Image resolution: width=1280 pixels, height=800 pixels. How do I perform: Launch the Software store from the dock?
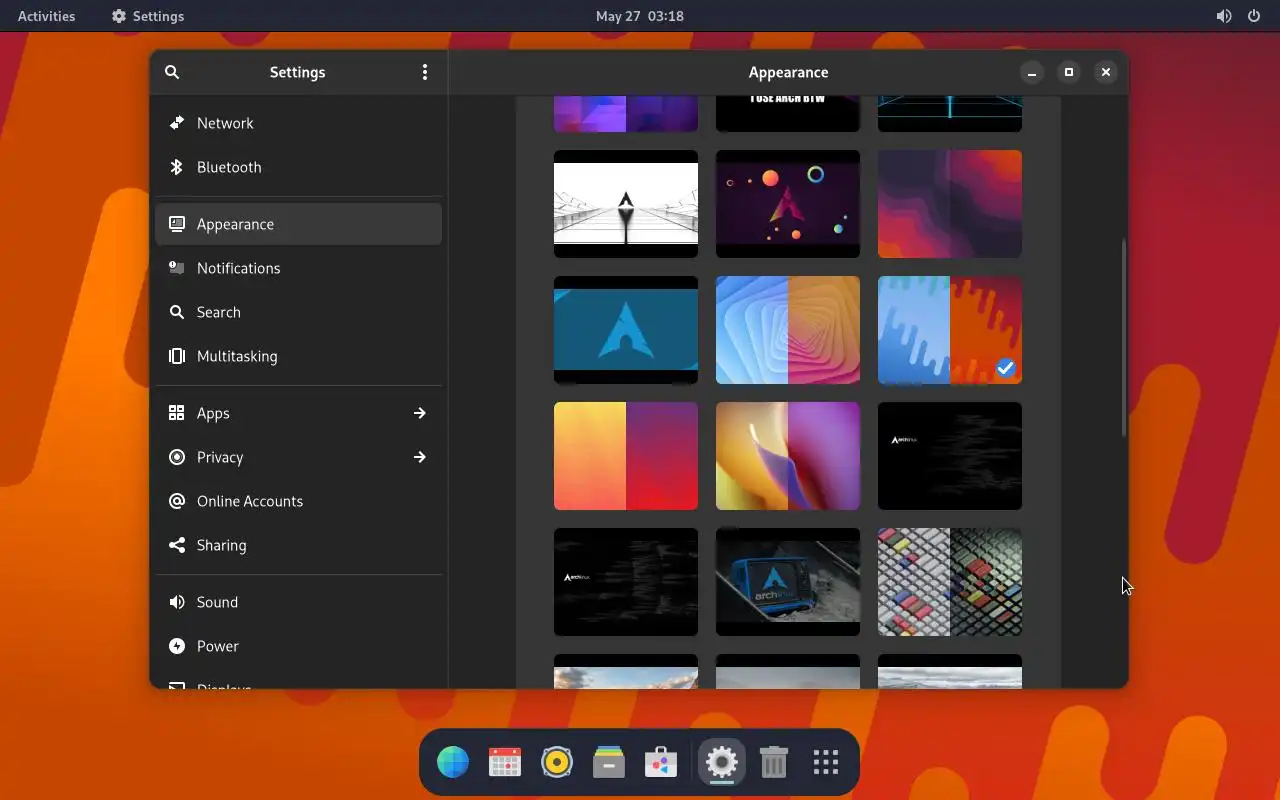point(661,763)
